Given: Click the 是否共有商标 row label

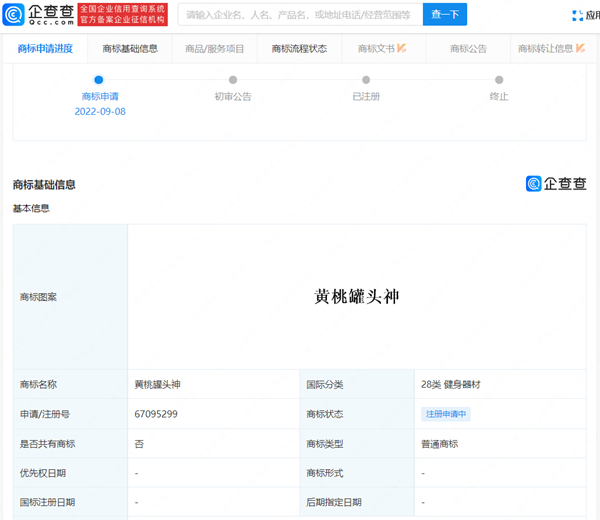Looking at the screenshot, I should [x=47, y=444].
